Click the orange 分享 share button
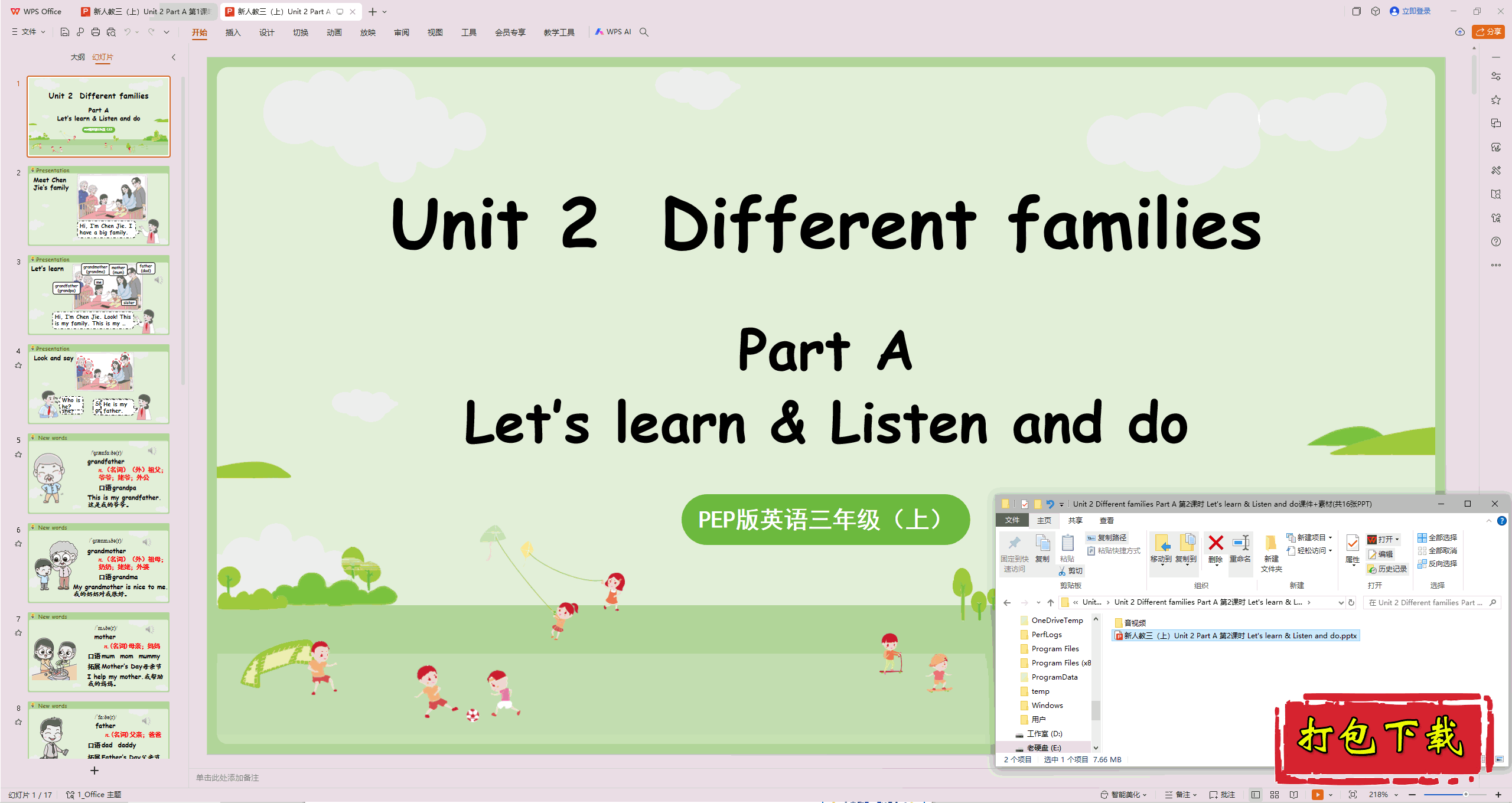The height and width of the screenshot is (803, 1512). (x=1488, y=32)
